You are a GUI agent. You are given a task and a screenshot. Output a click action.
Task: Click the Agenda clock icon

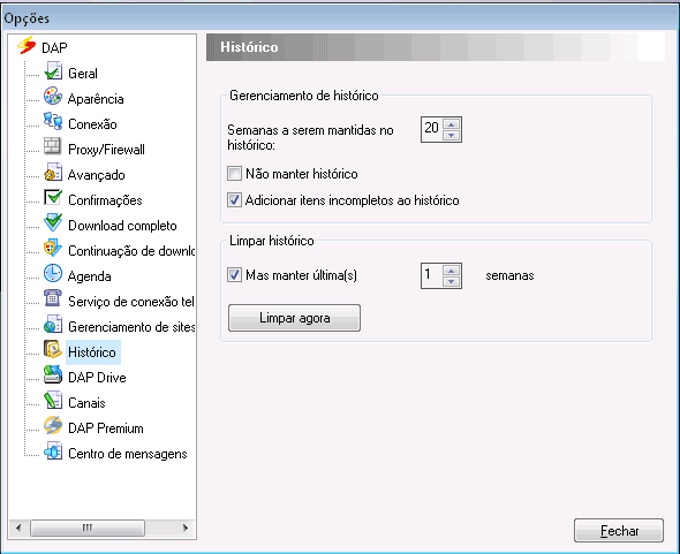(53, 273)
